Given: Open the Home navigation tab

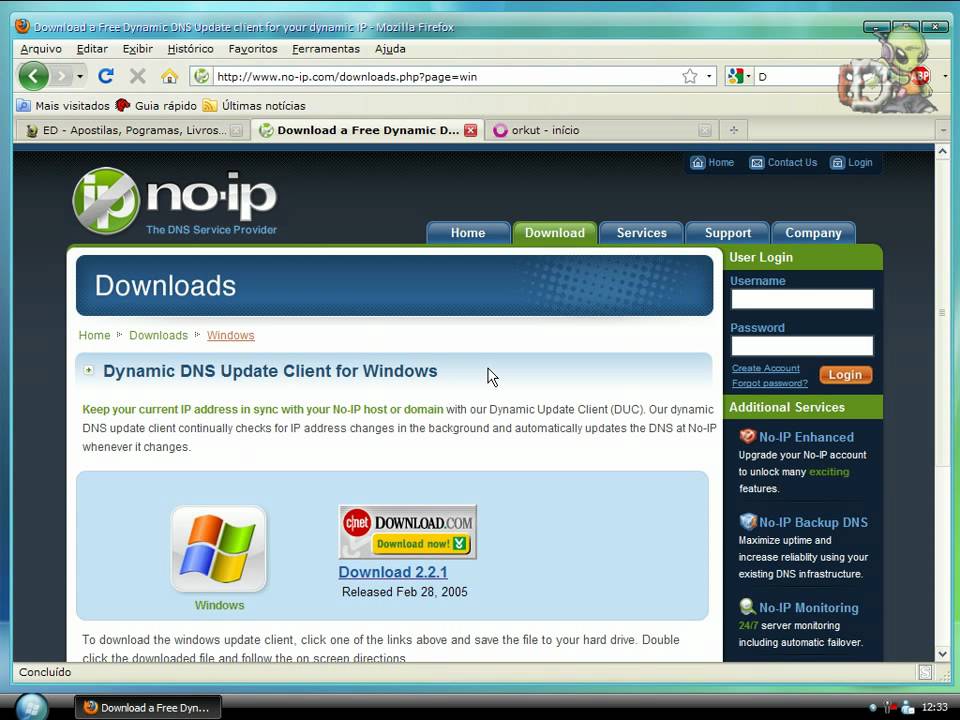Looking at the screenshot, I should (468, 233).
